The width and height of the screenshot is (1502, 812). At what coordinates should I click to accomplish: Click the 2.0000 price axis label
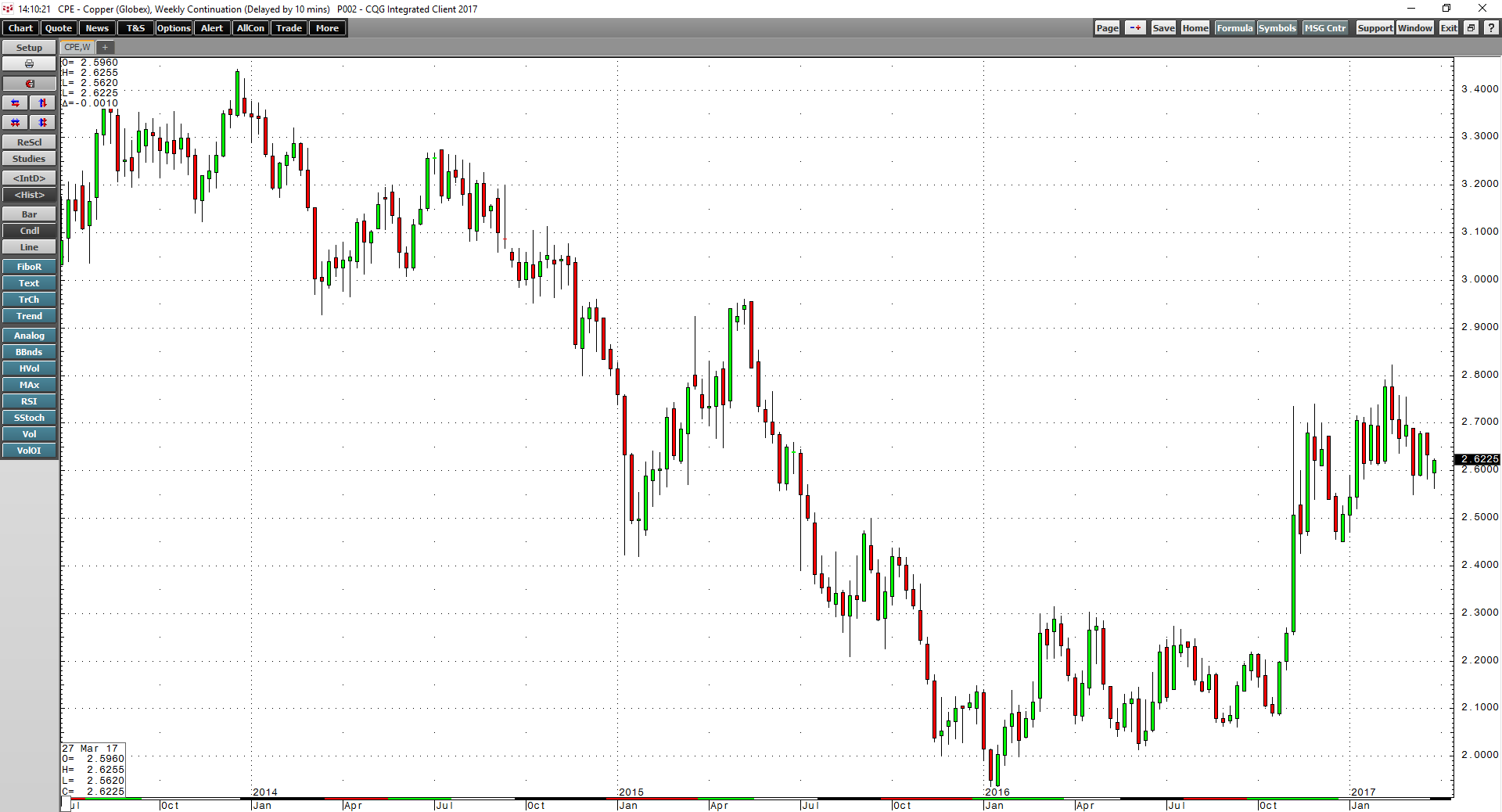click(1479, 755)
